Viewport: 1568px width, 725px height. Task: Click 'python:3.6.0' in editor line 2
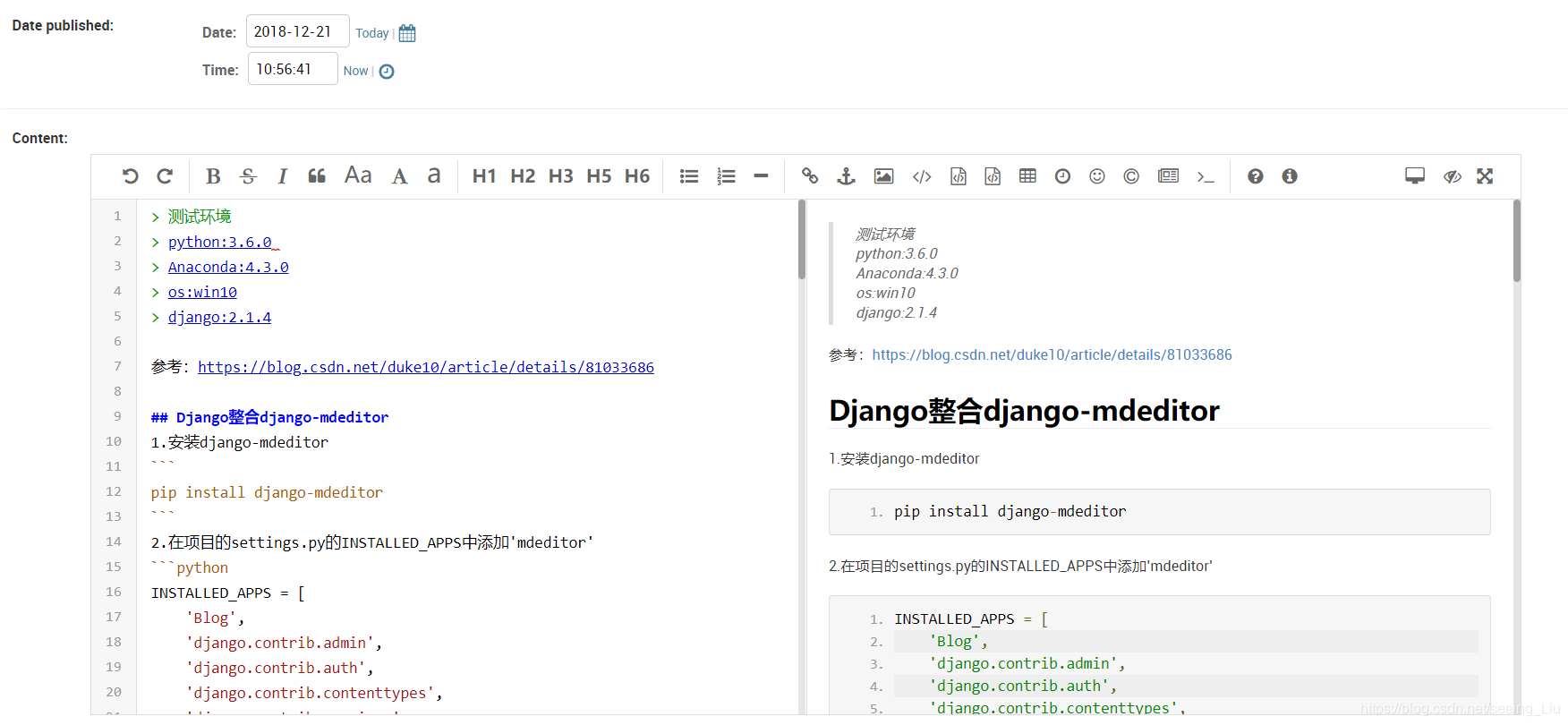tap(220, 242)
